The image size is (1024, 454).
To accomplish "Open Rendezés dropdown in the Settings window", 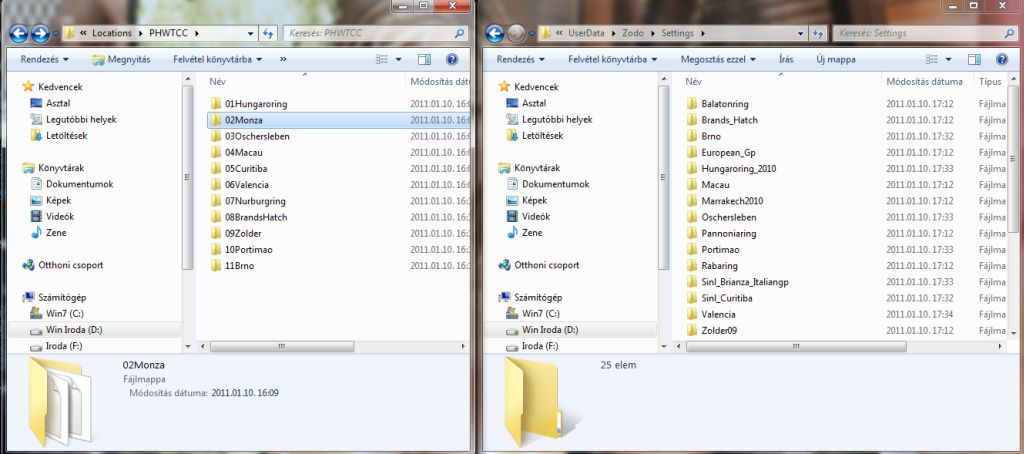I will 520,59.
